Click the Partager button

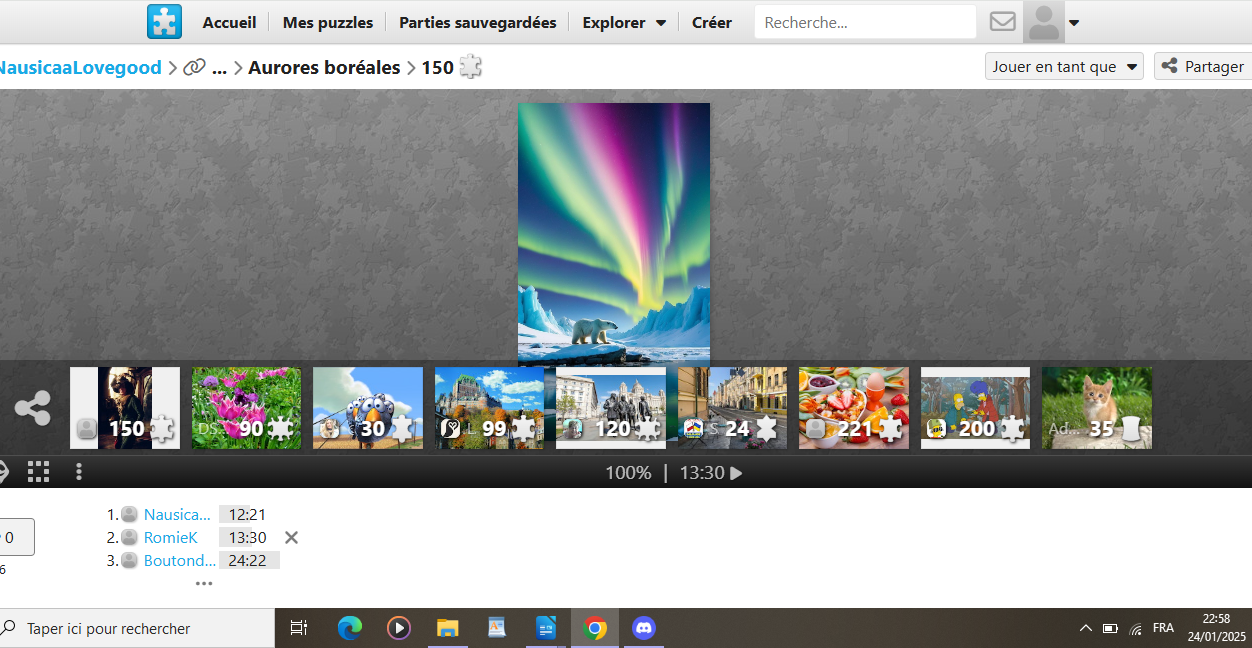(x=1203, y=67)
